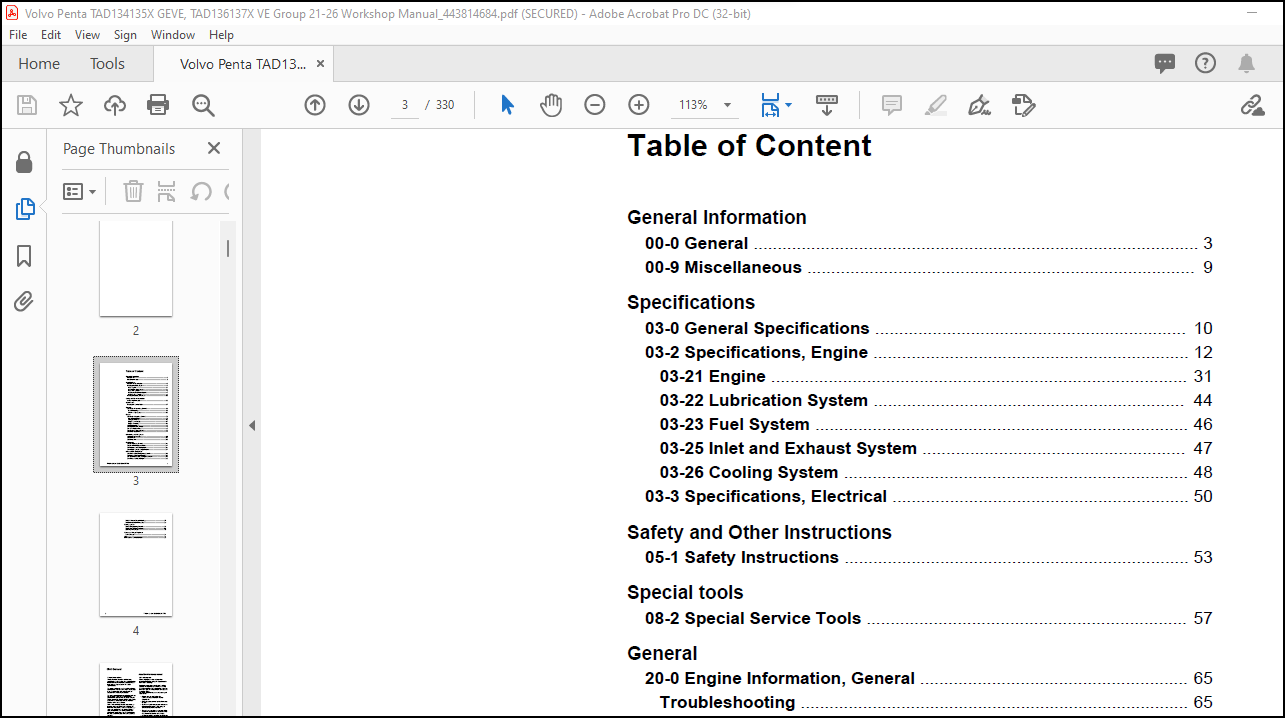Viewport: 1285px width, 718px height.
Task: Open 08-2 Special Service Tools entry
Action: [928, 618]
